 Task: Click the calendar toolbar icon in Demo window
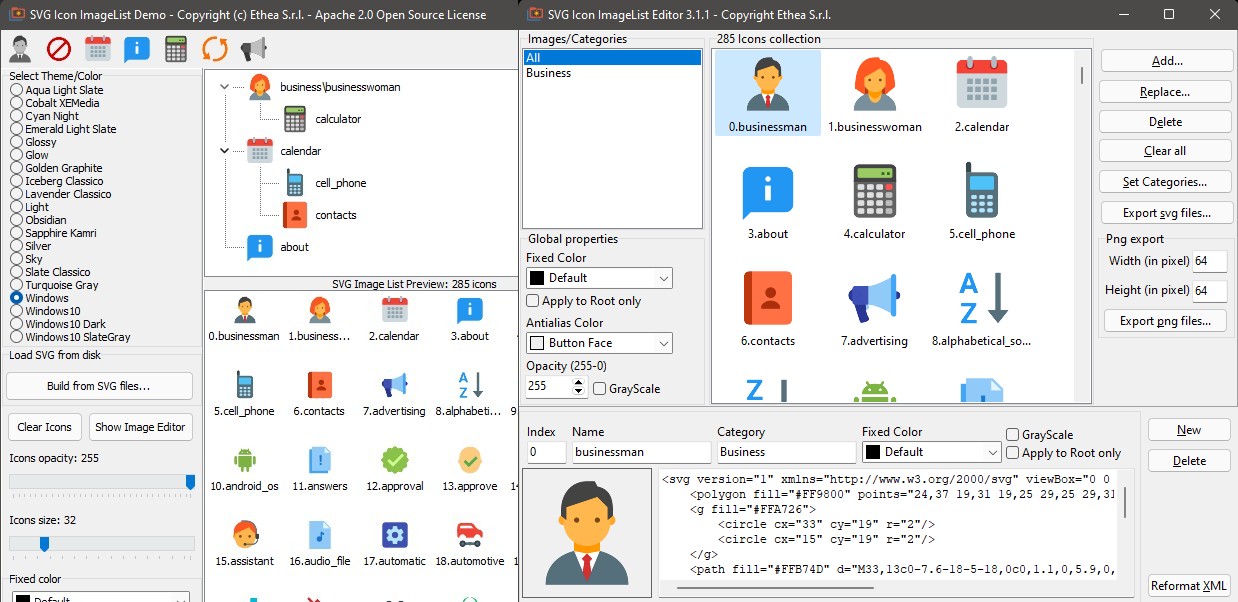98,48
